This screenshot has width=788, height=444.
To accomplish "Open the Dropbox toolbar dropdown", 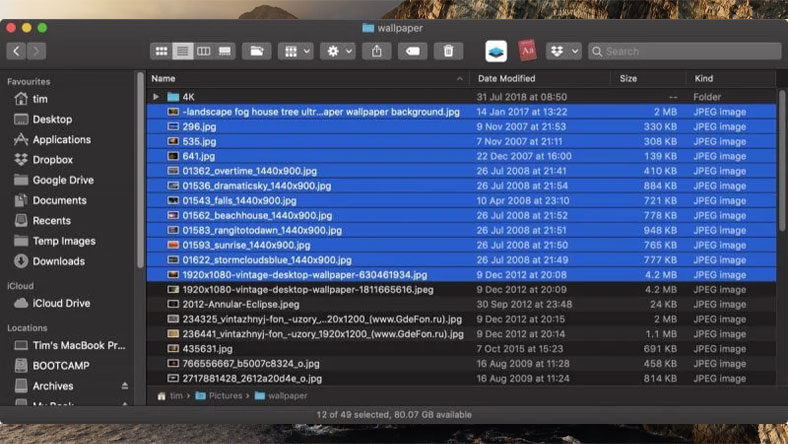I will point(563,51).
